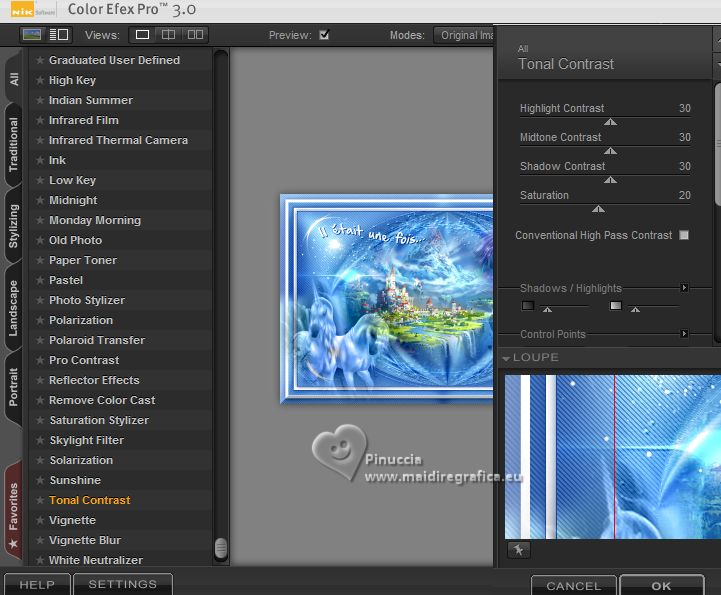The image size is (721, 595).
Task: Collapse the LOUPE panel
Action: tap(506, 358)
